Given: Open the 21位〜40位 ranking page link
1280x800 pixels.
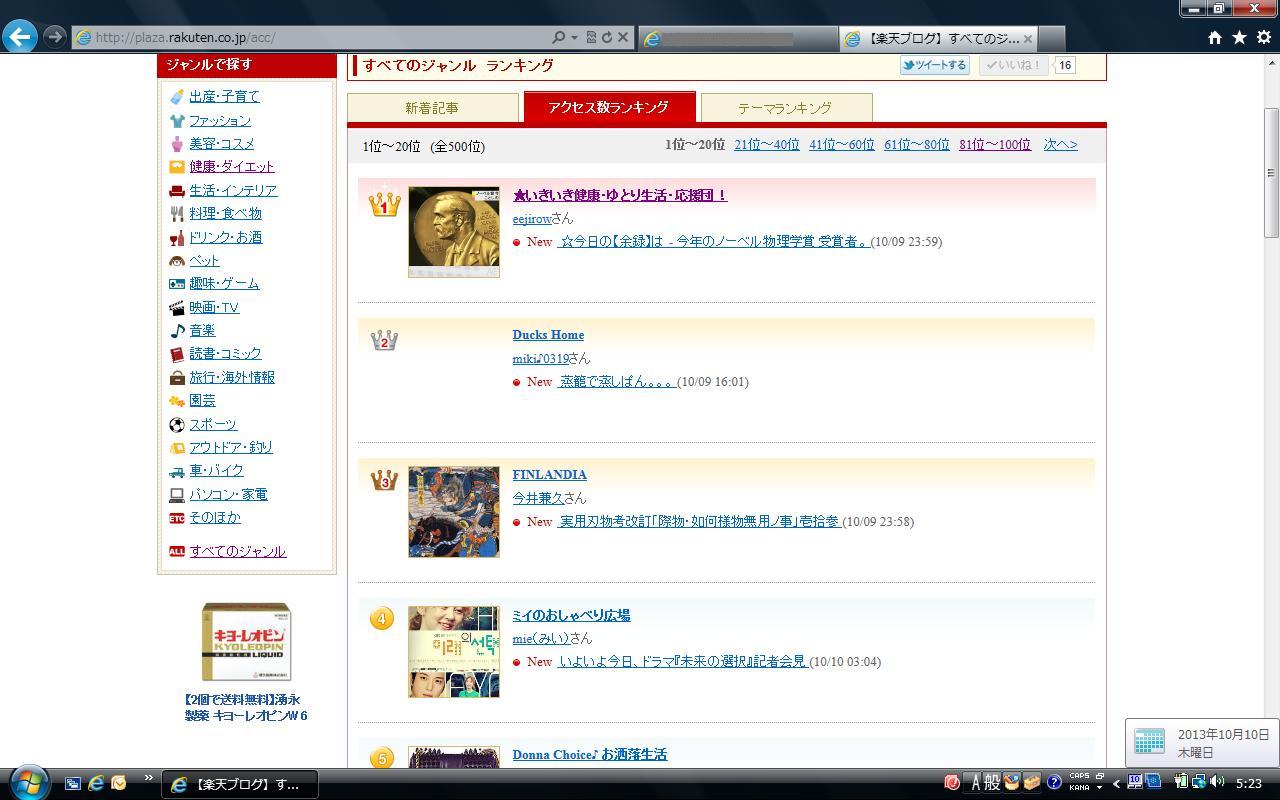Looking at the screenshot, I should [766, 145].
